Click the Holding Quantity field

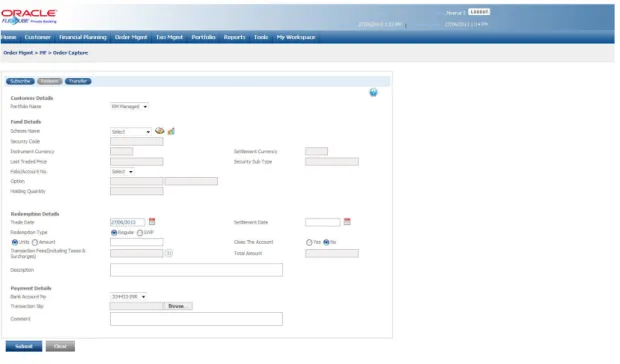tap(136, 191)
